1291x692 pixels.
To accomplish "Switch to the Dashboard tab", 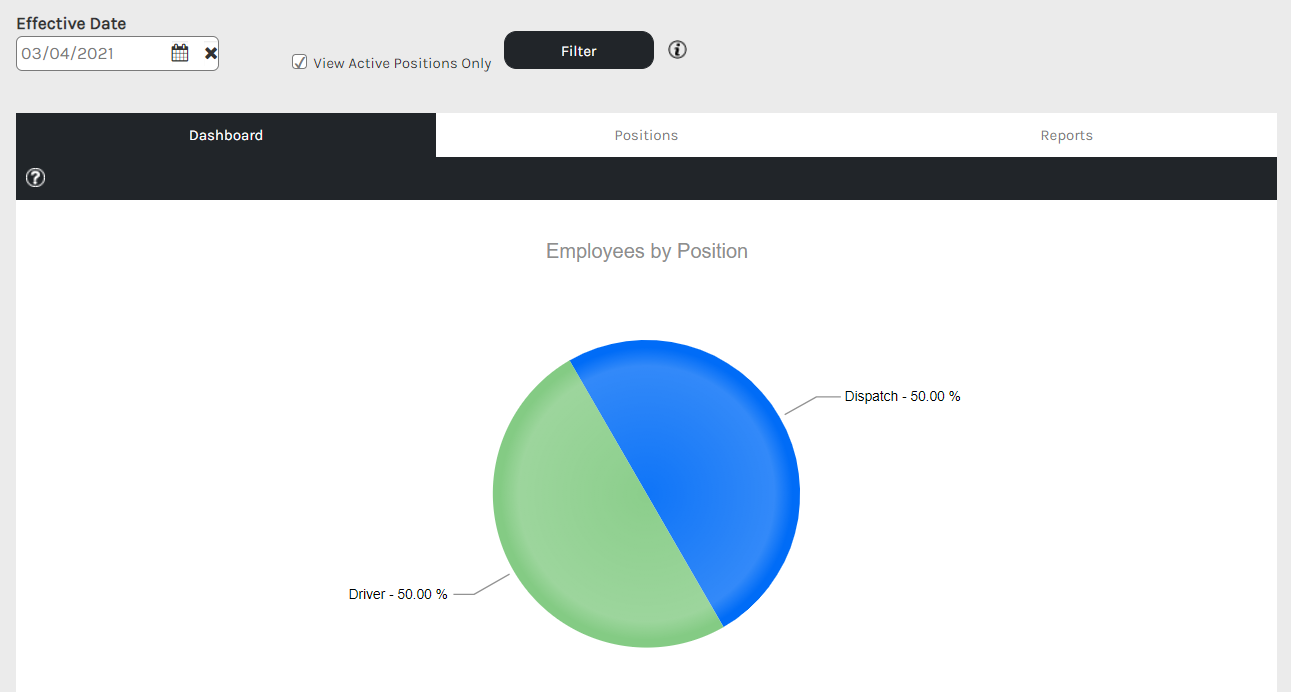I will 226,135.
